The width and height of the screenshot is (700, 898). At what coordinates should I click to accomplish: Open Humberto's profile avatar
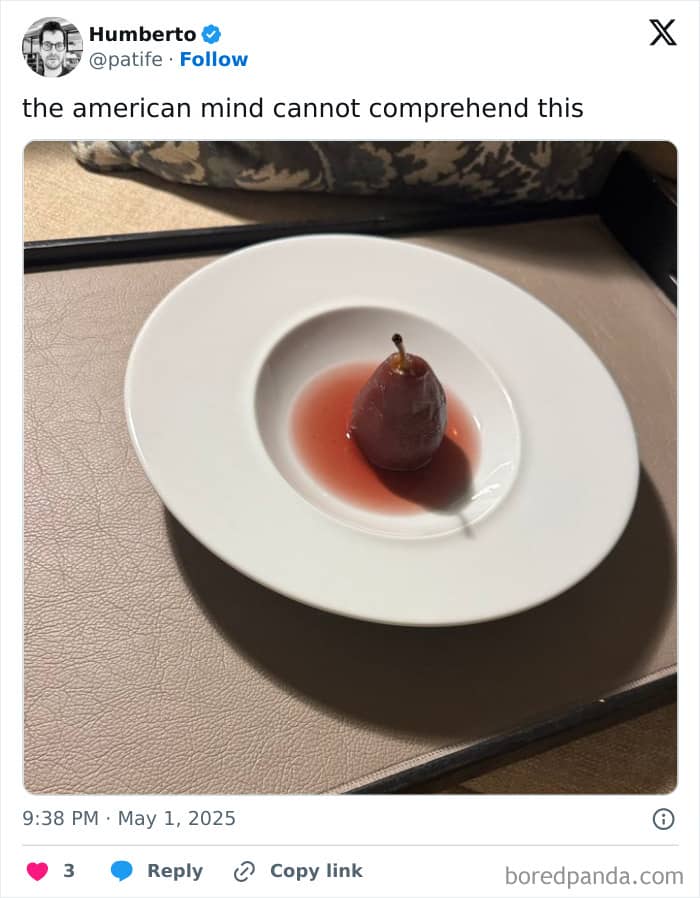(x=52, y=47)
